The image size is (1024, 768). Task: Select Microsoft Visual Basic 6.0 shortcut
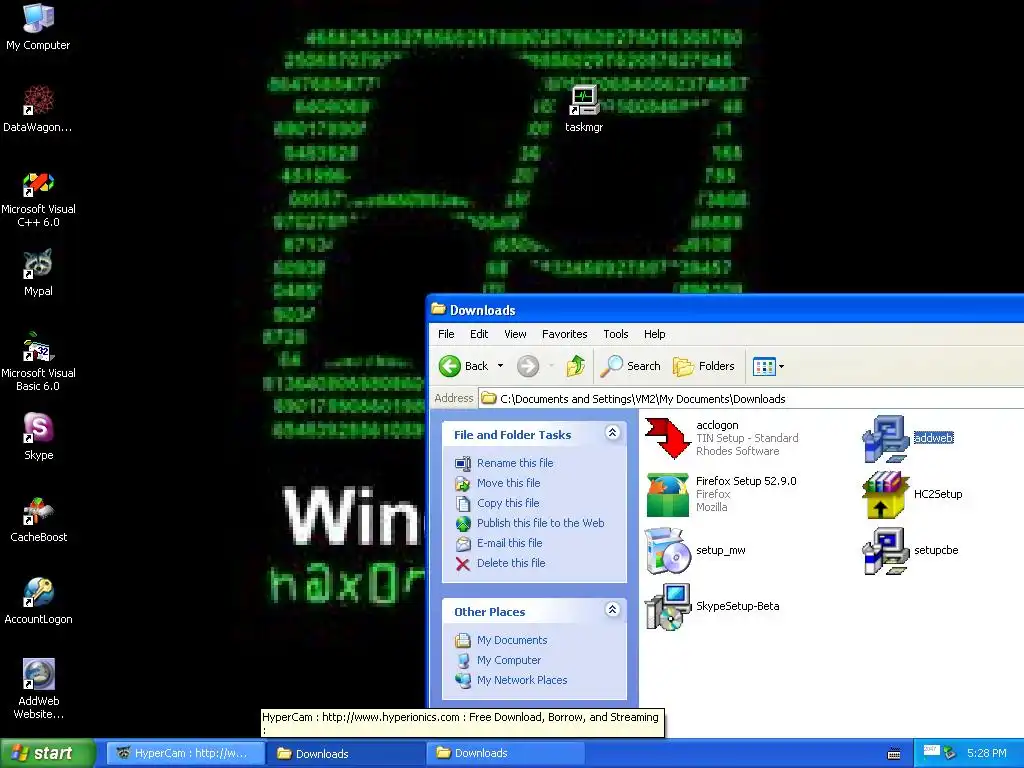point(39,362)
